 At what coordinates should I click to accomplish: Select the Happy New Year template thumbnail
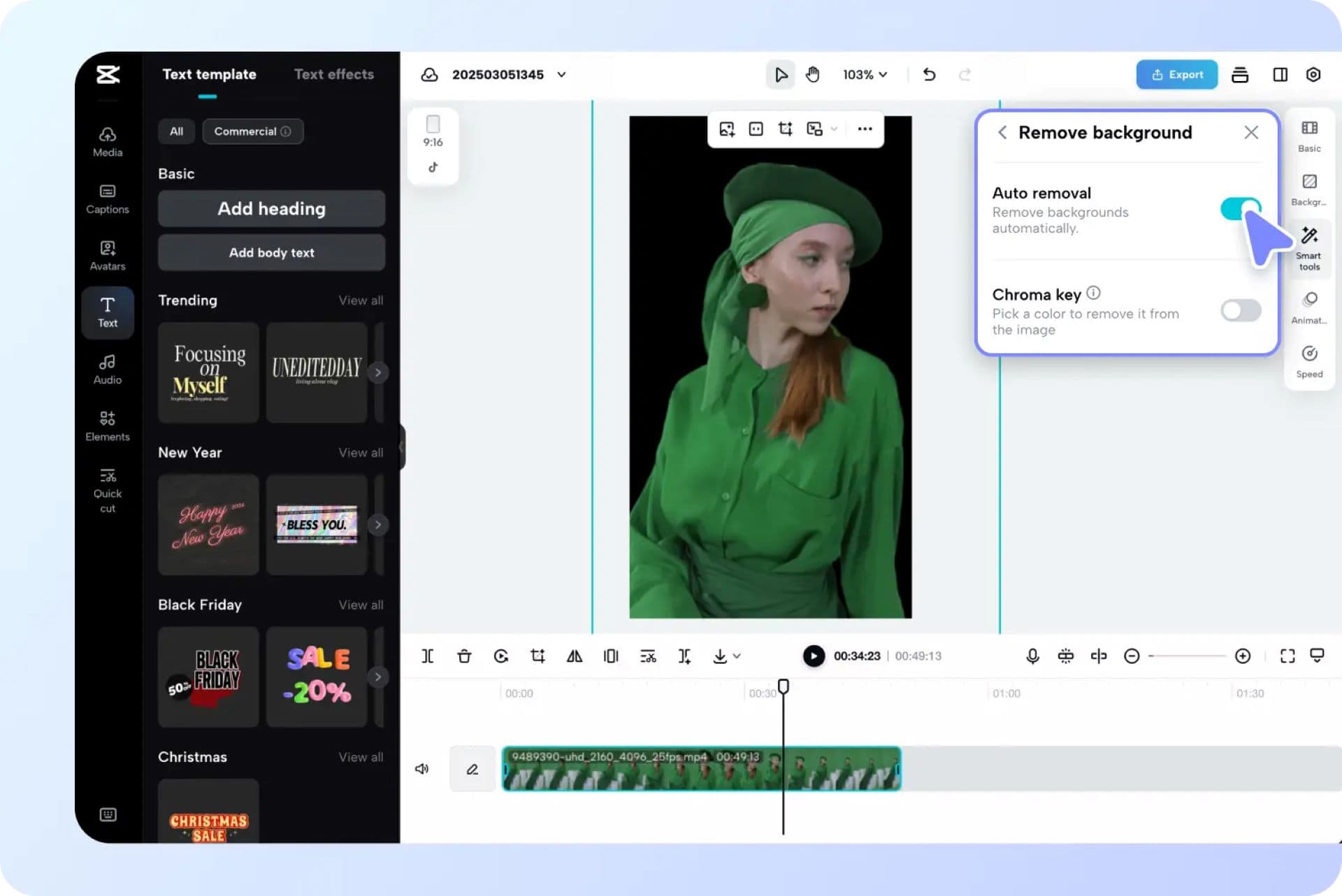208,525
